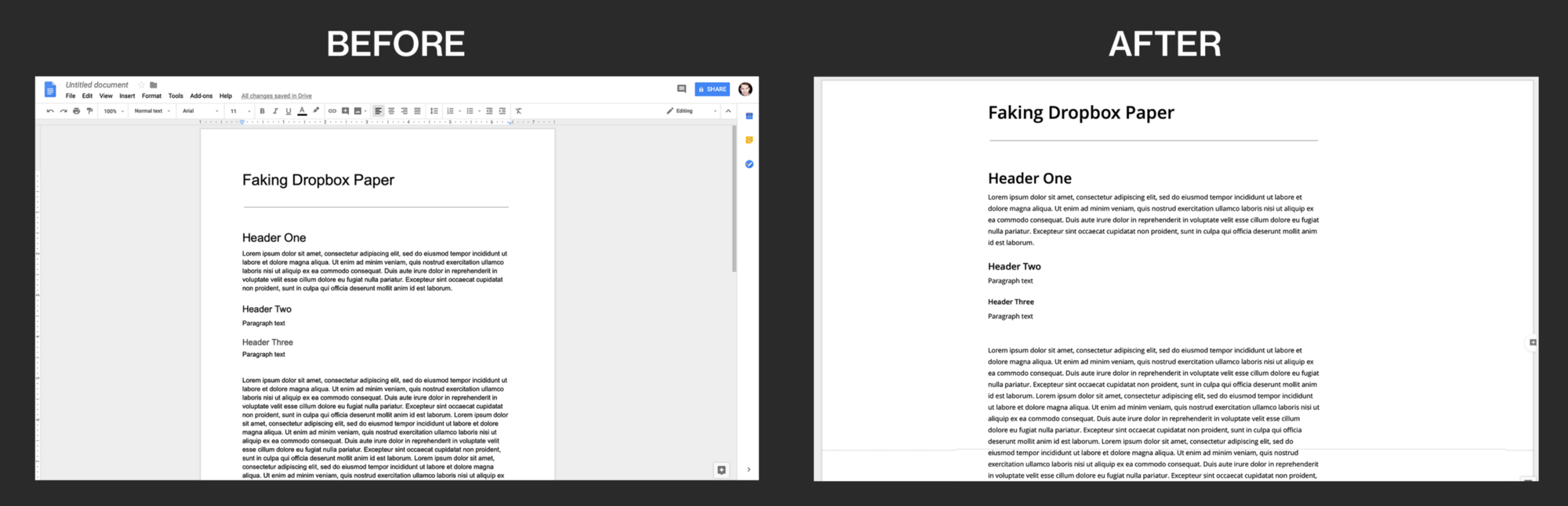Expand the Arial font dropdown
The width and height of the screenshot is (1568, 506).
tap(200, 111)
